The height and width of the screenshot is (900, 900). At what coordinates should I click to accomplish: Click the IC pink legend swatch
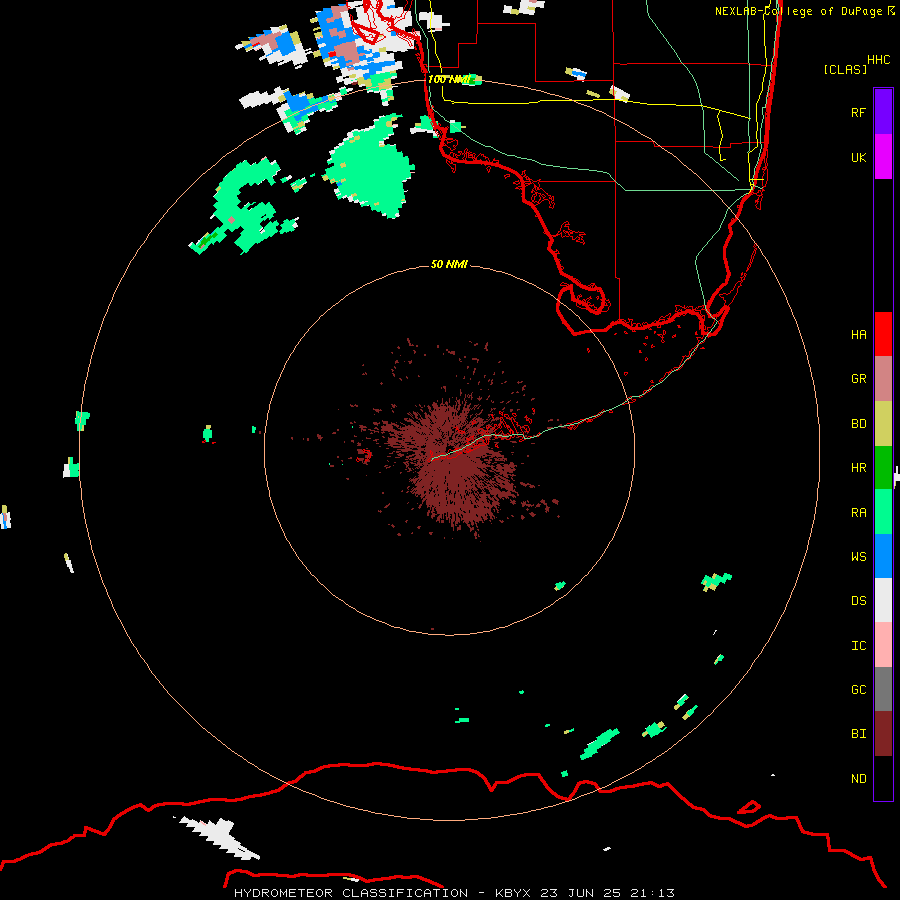883,645
